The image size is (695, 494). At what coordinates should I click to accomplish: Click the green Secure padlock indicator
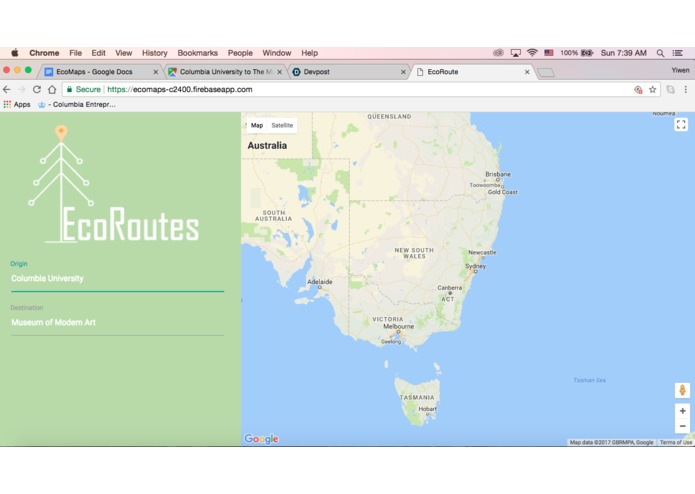83,89
